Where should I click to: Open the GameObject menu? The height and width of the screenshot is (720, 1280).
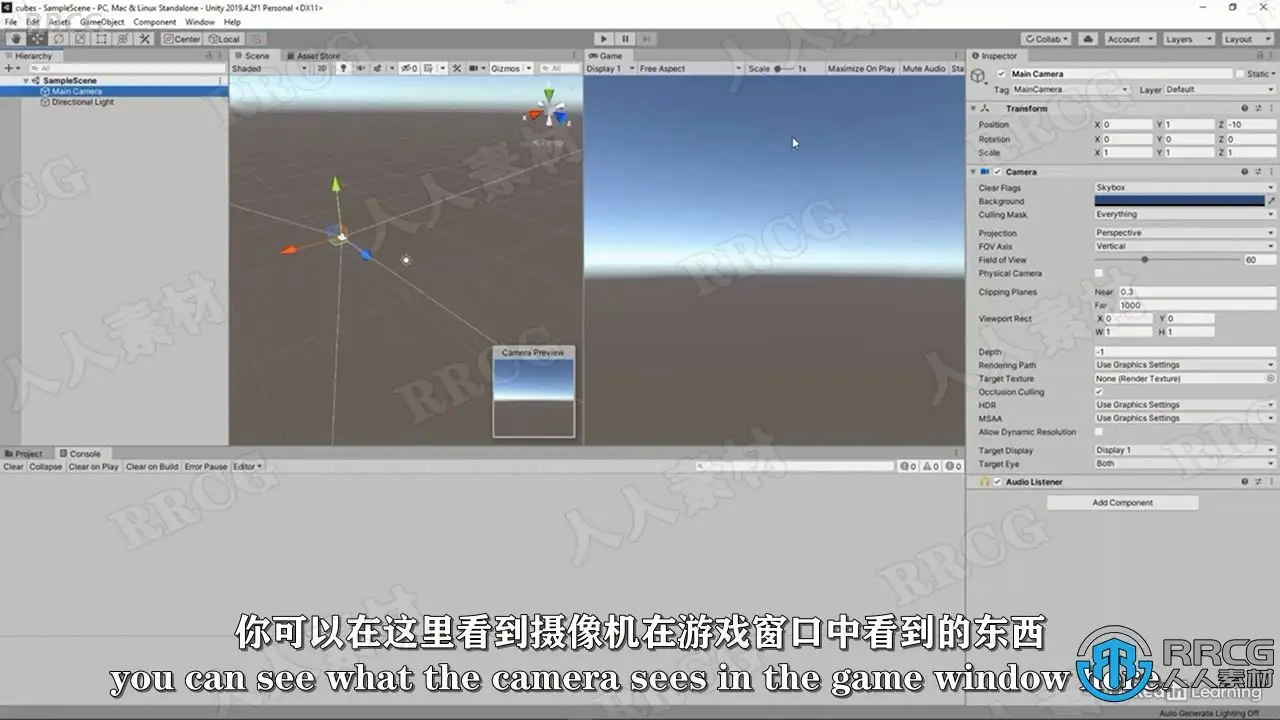point(103,22)
